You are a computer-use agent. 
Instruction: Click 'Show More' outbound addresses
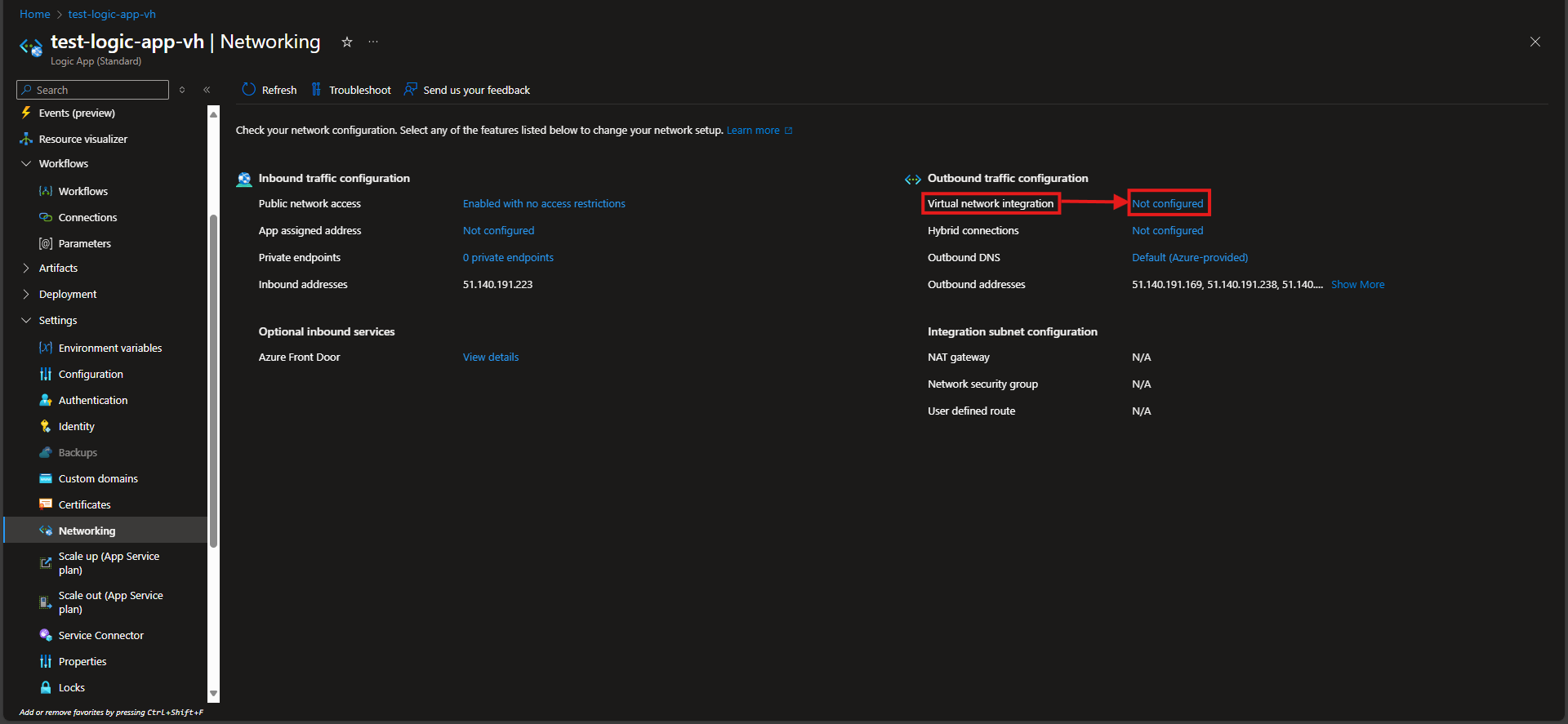1358,284
